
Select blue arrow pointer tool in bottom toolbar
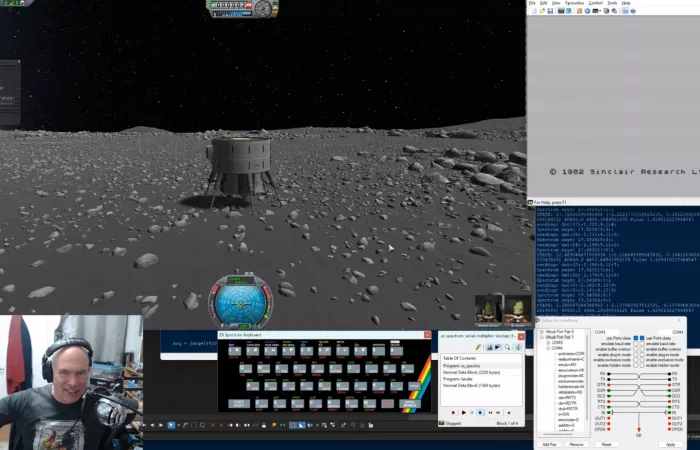coord(171,425)
